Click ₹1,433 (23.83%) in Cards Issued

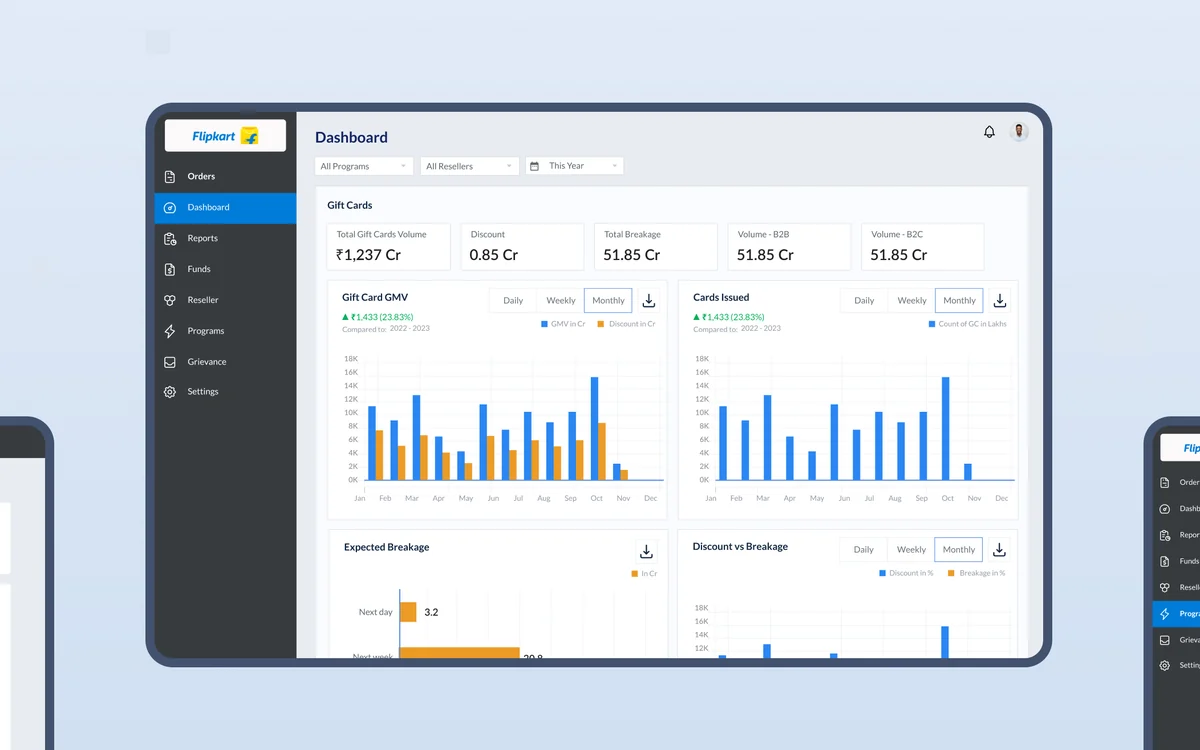tap(733, 317)
